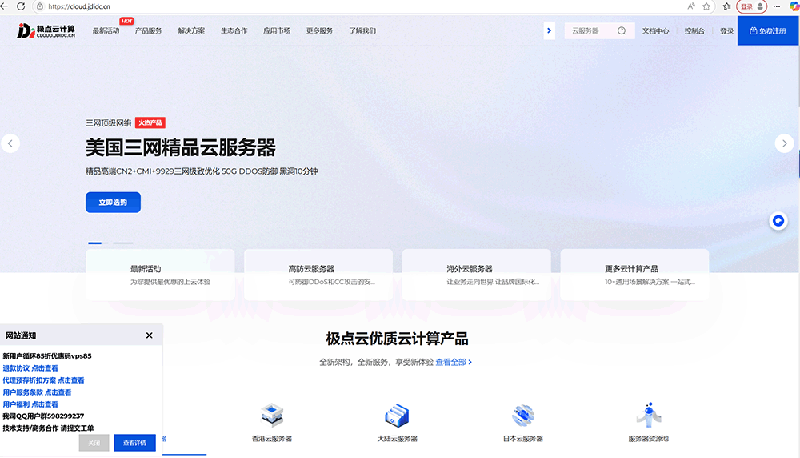The height and width of the screenshot is (458, 800).
Task: Select the 服务器租用/托管 product tab icon
Action: [648, 415]
